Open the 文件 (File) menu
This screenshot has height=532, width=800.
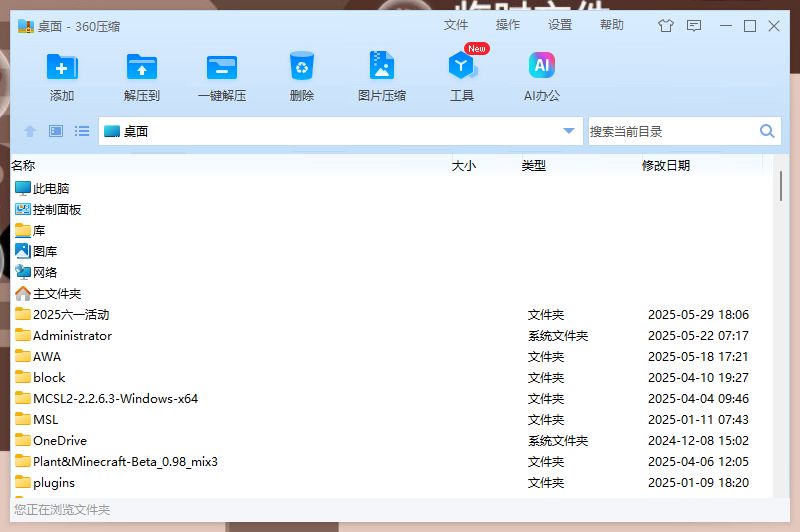(456, 25)
